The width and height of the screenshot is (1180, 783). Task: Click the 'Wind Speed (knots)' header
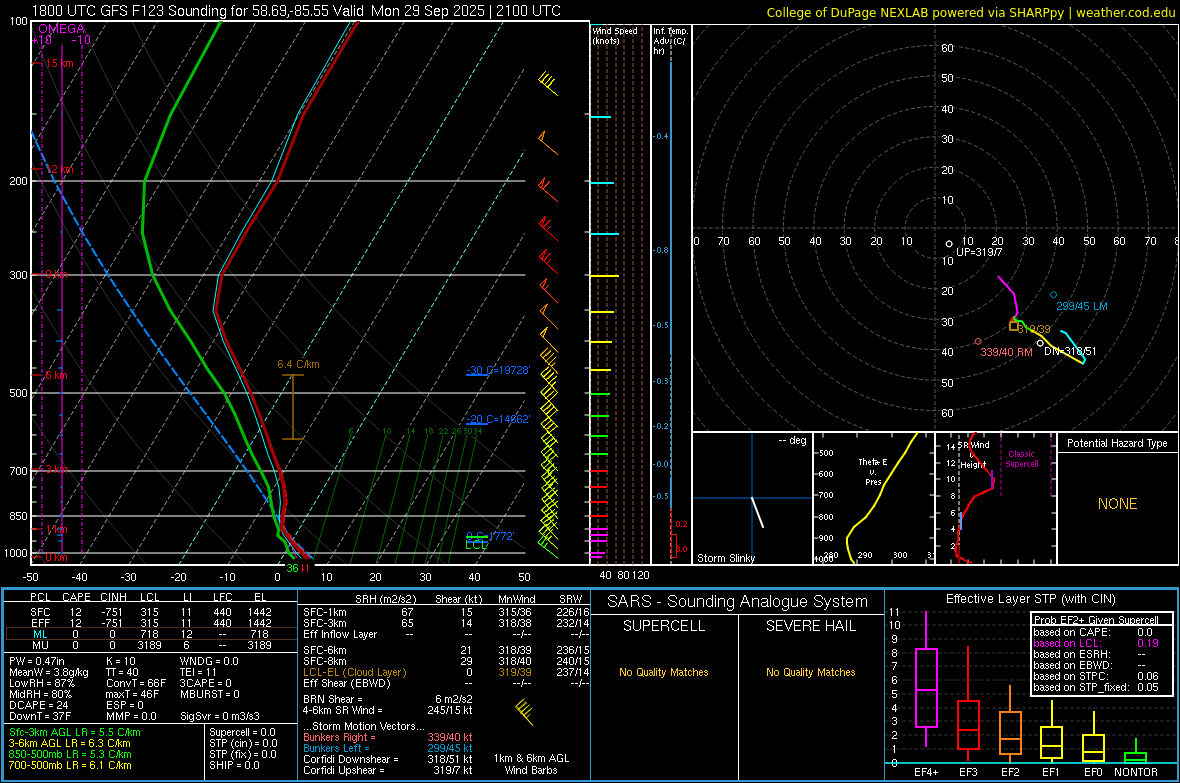tap(615, 35)
